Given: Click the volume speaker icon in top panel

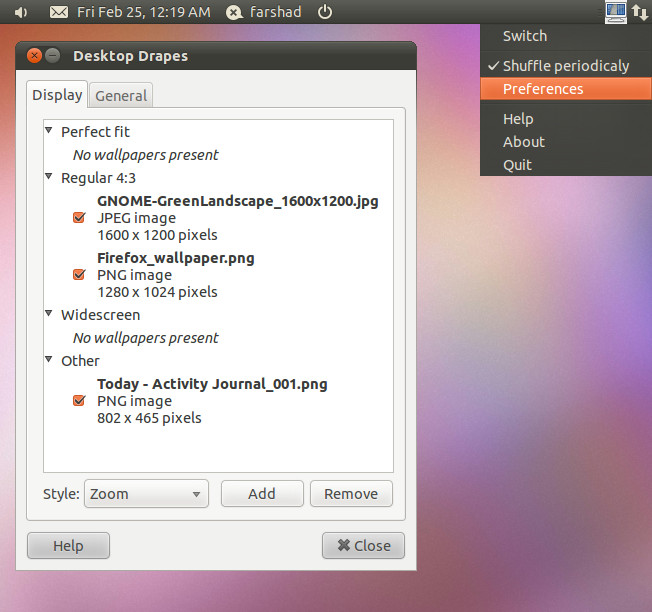Looking at the screenshot, I should click(21, 12).
